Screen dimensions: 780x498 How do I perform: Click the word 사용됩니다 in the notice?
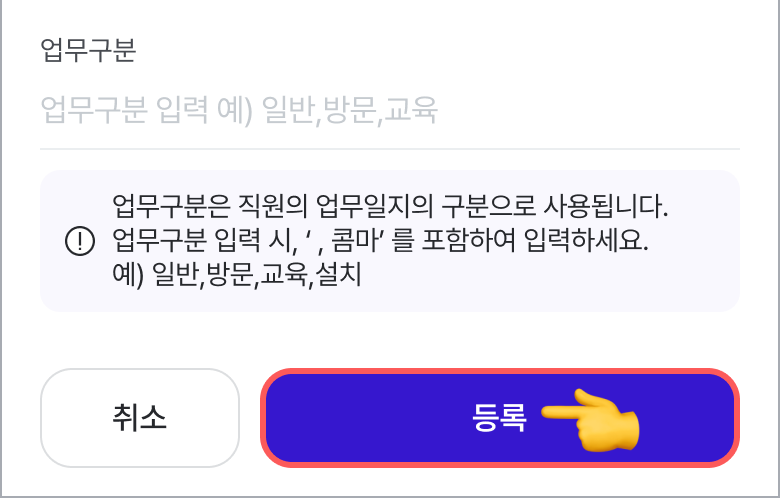pyautogui.click(x=606, y=206)
